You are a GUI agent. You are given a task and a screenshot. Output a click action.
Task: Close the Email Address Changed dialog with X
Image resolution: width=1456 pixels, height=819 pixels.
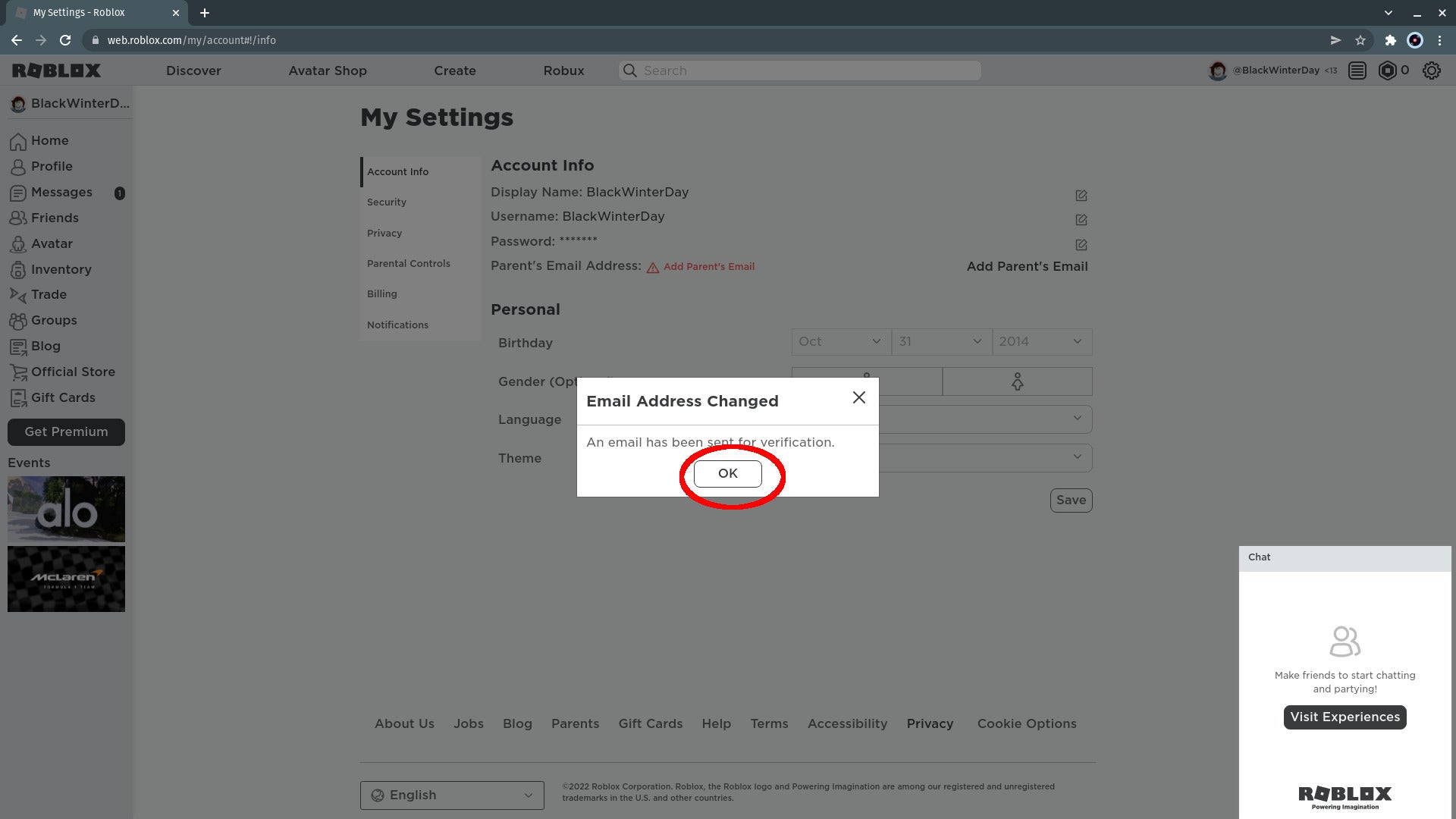(x=858, y=397)
